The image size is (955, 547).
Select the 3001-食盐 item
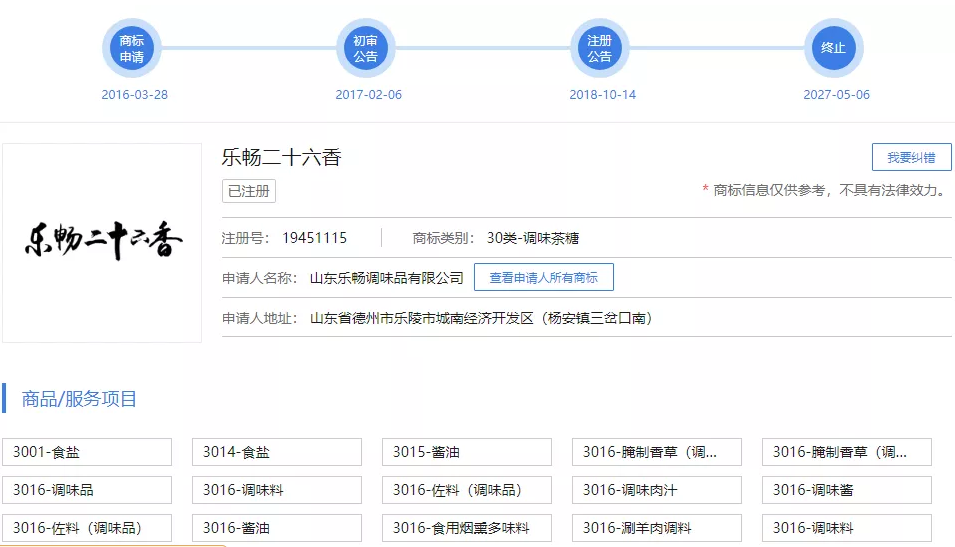(87, 452)
